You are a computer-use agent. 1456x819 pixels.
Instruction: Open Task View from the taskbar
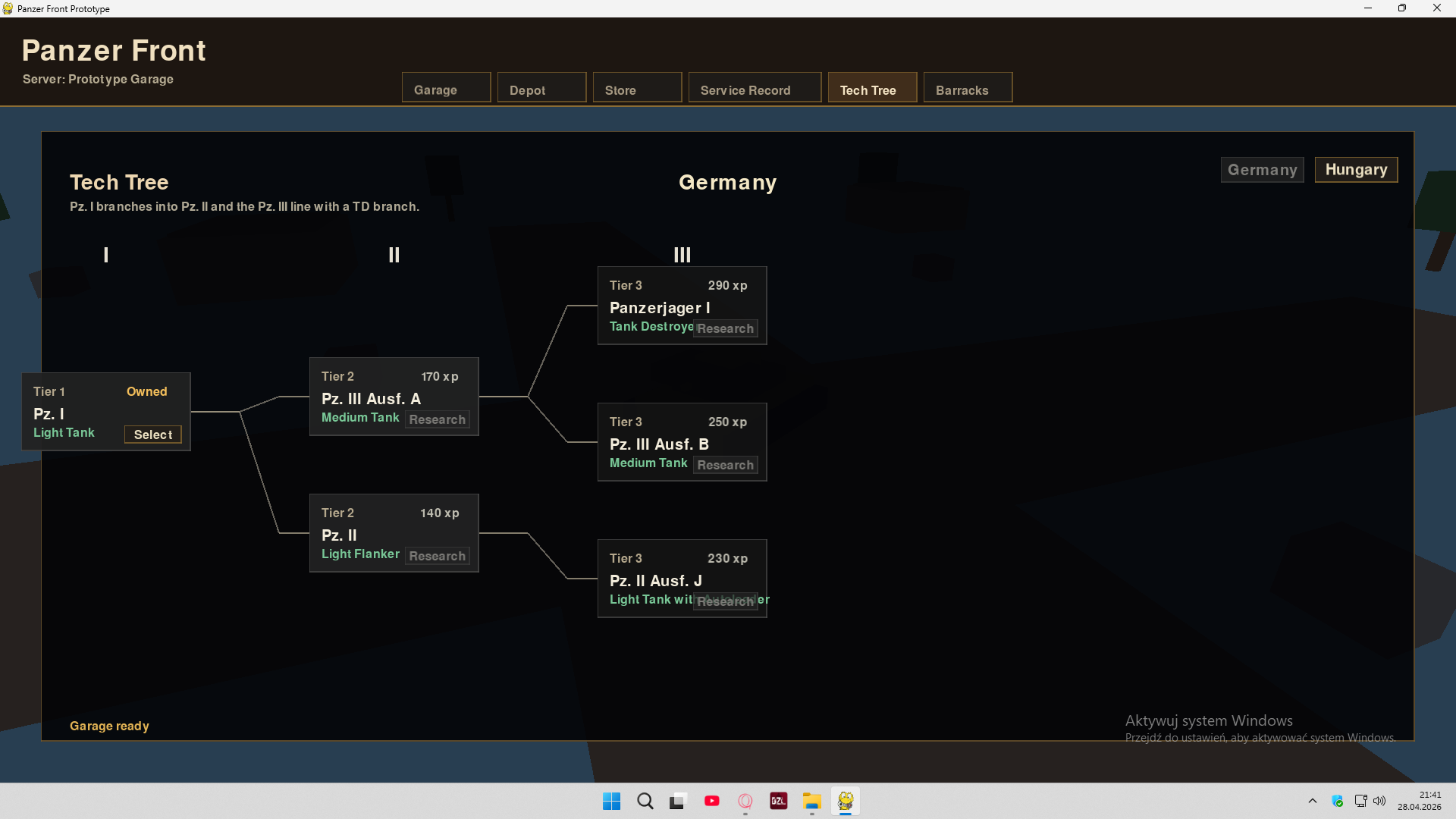pos(678,801)
